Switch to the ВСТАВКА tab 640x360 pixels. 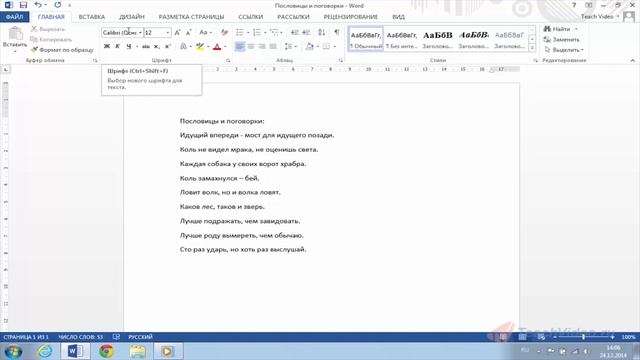pos(92,17)
